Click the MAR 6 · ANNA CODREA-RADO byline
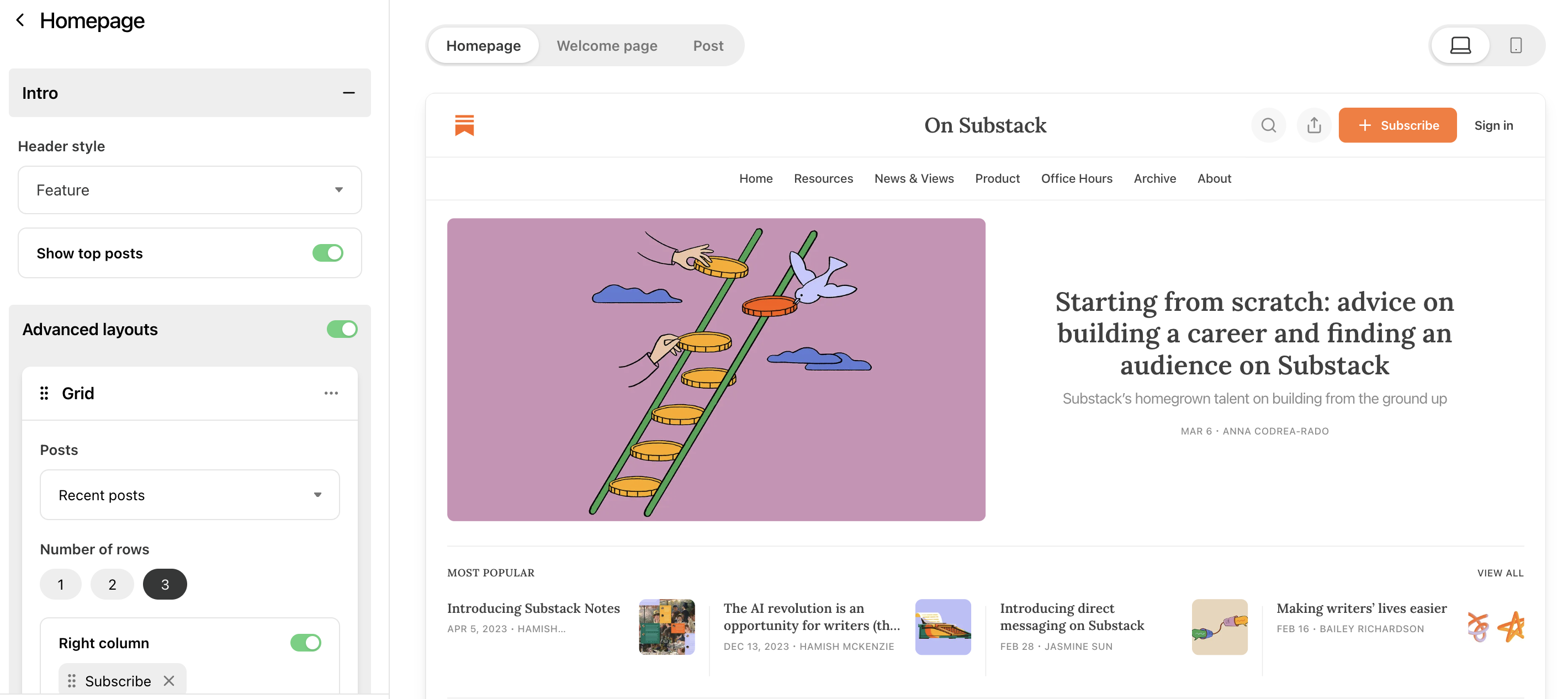The width and height of the screenshot is (1568, 699). [1254, 431]
